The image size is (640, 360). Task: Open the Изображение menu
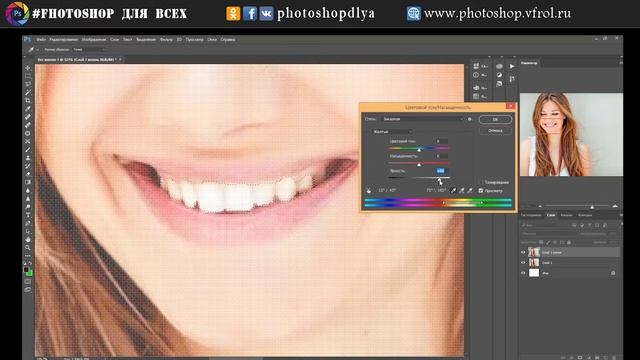click(94, 40)
